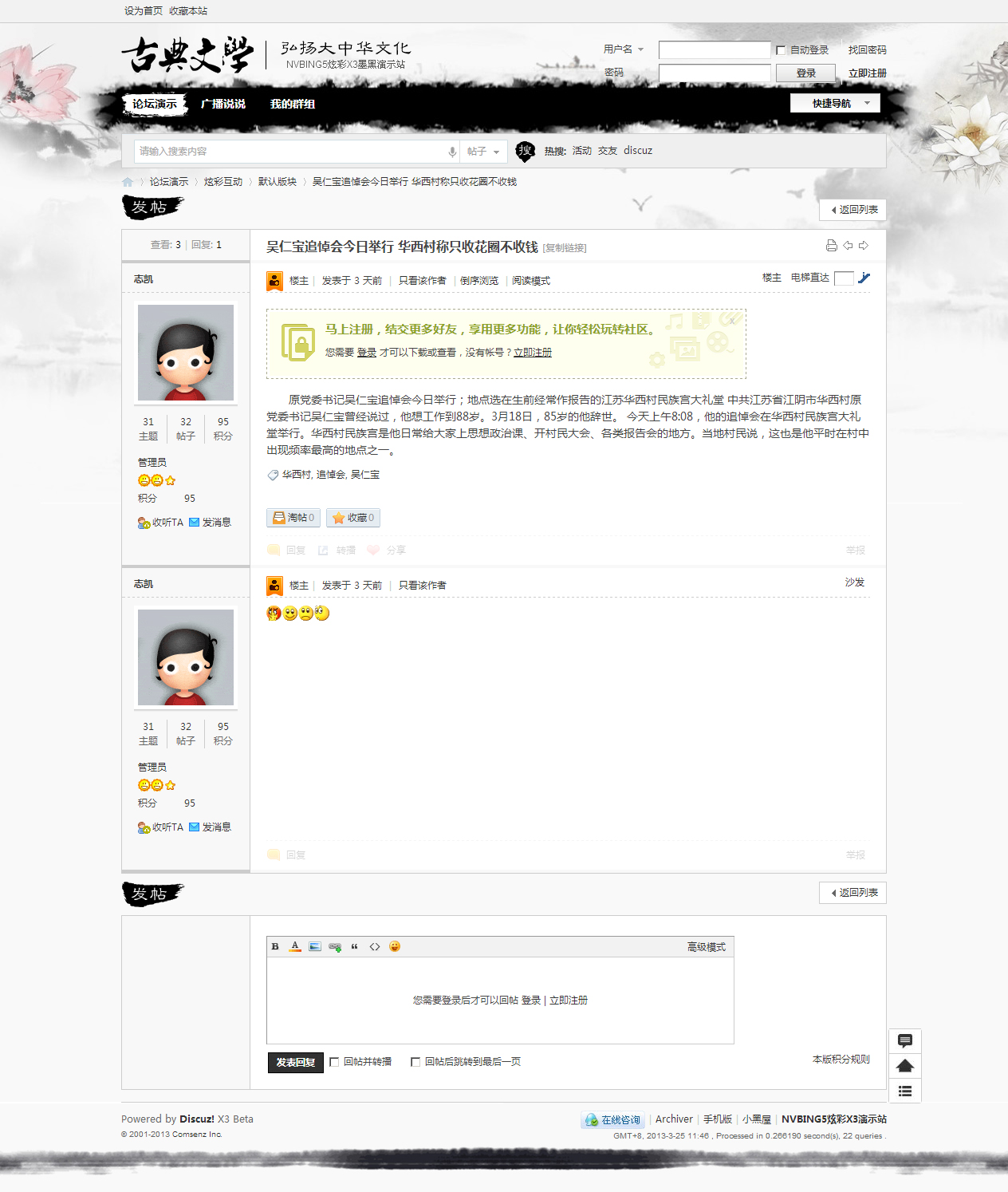Click the author icon on the second post
Image resolution: width=1008 pixels, height=1192 pixels.
(x=274, y=586)
